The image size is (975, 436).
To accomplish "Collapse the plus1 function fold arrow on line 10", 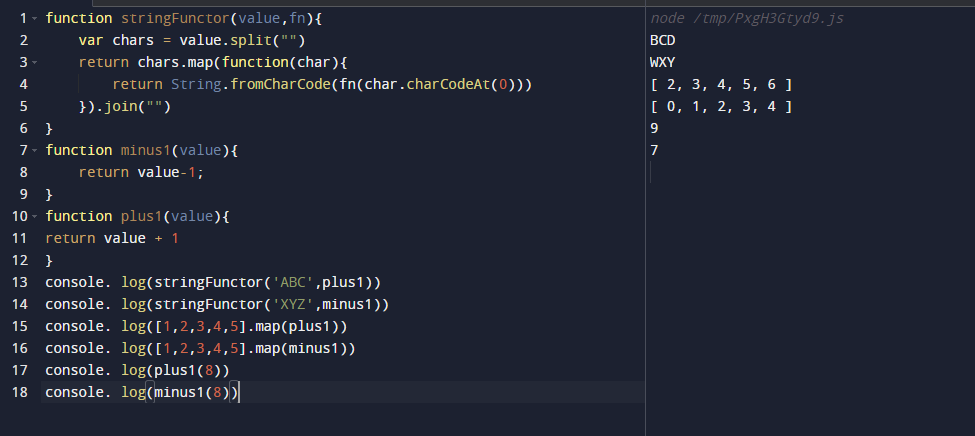I will 34,216.
